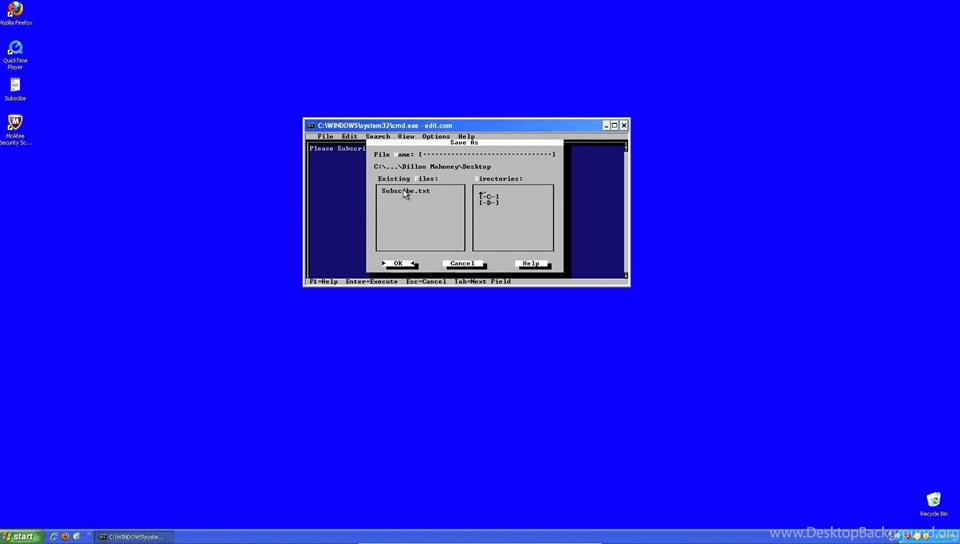Screen dimensions: 960x544
Task: Select the Mozilla Firefox desktop icon
Action: point(15,11)
